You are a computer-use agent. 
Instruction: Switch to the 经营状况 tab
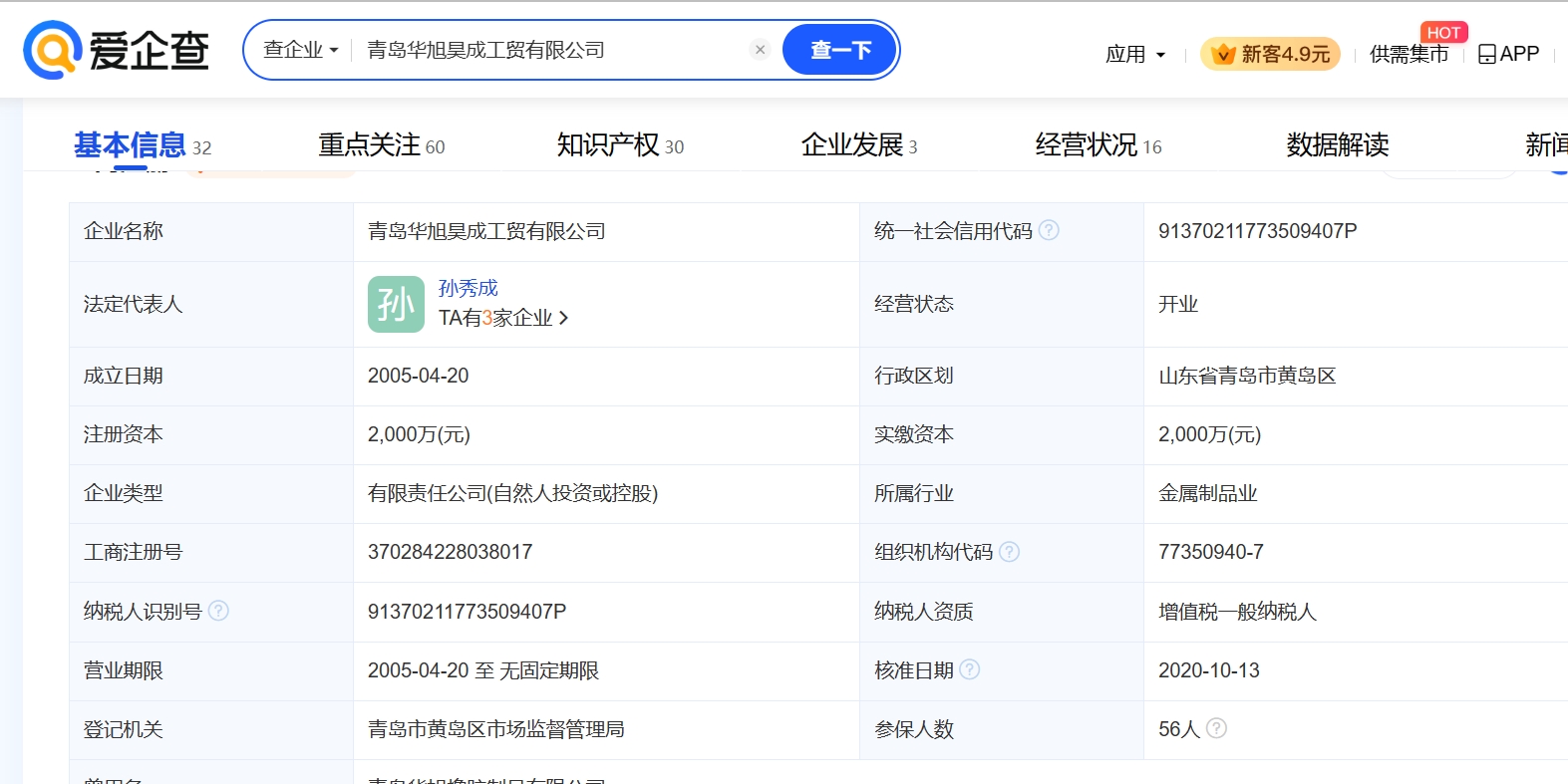[1098, 145]
